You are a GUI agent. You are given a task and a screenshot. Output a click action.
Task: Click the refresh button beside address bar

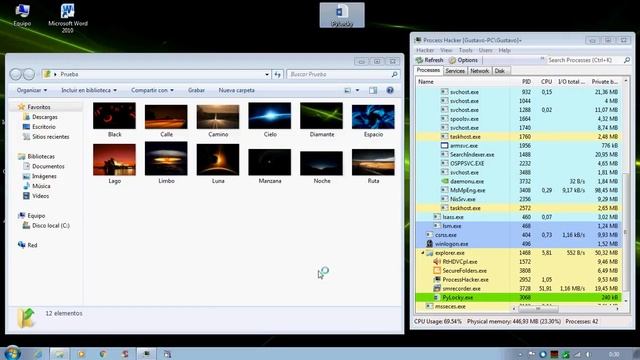pos(278,74)
